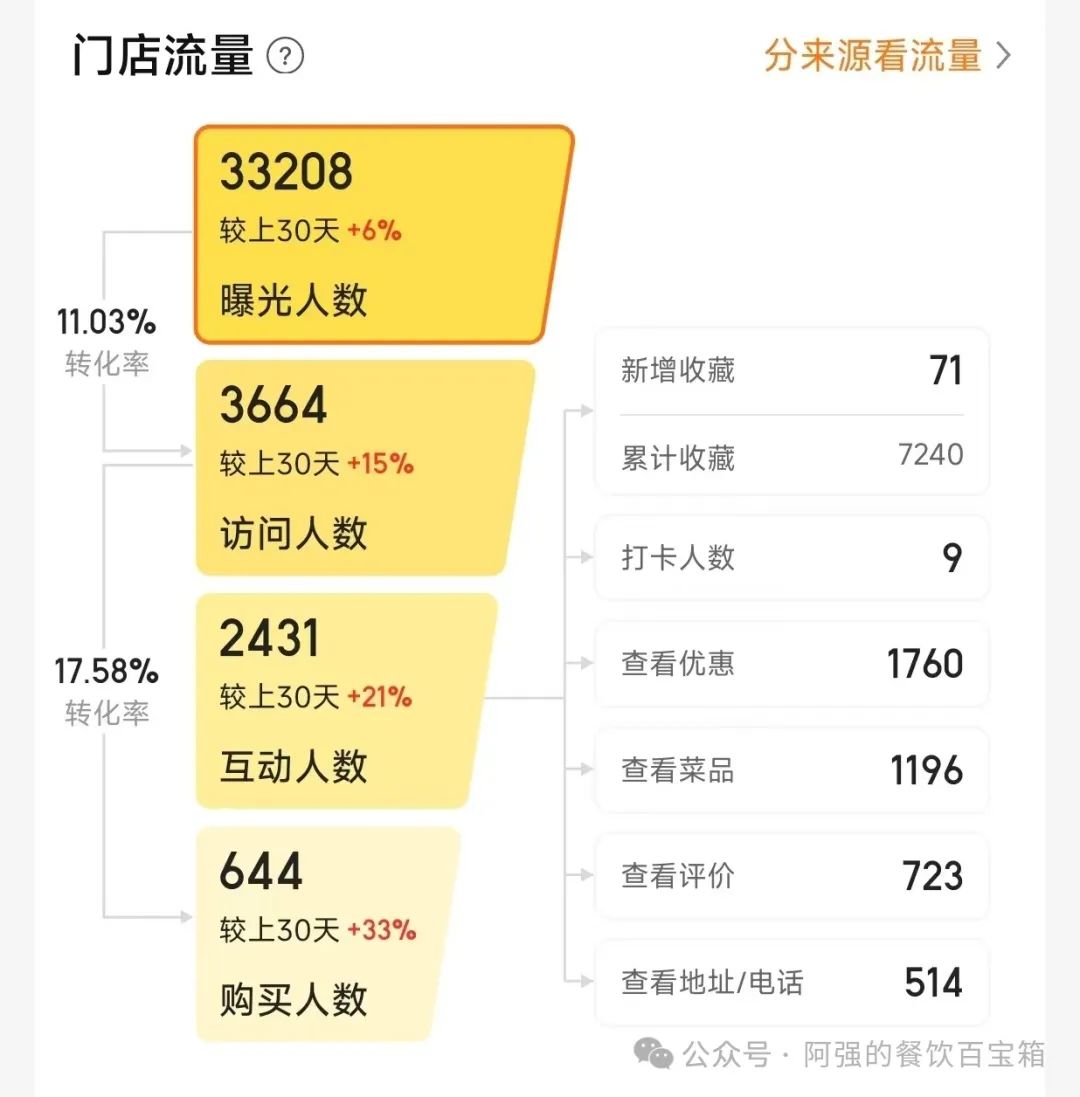Image resolution: width=1080 pixels, height=1097 pixels.
Task: Select the 曝光人数 33208 funnel card
Action: (383, 234)
